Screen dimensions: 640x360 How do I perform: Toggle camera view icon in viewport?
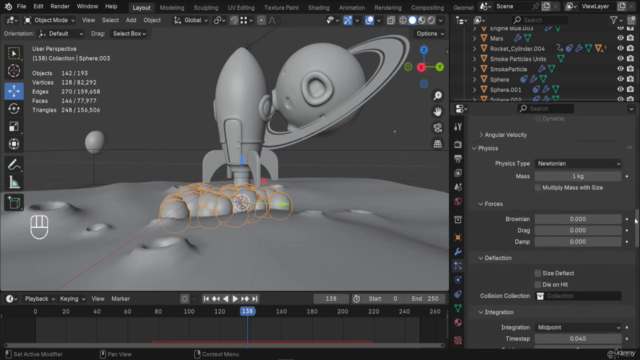(x=438, y=128)
